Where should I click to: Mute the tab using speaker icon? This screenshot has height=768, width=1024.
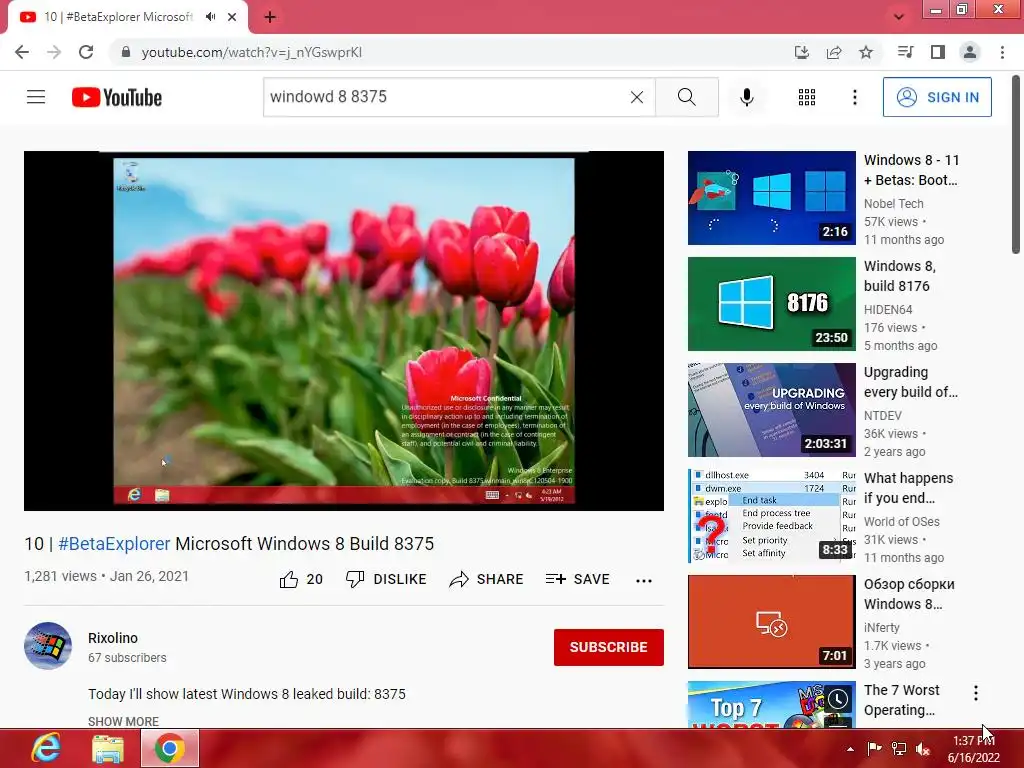click(210, 17)
